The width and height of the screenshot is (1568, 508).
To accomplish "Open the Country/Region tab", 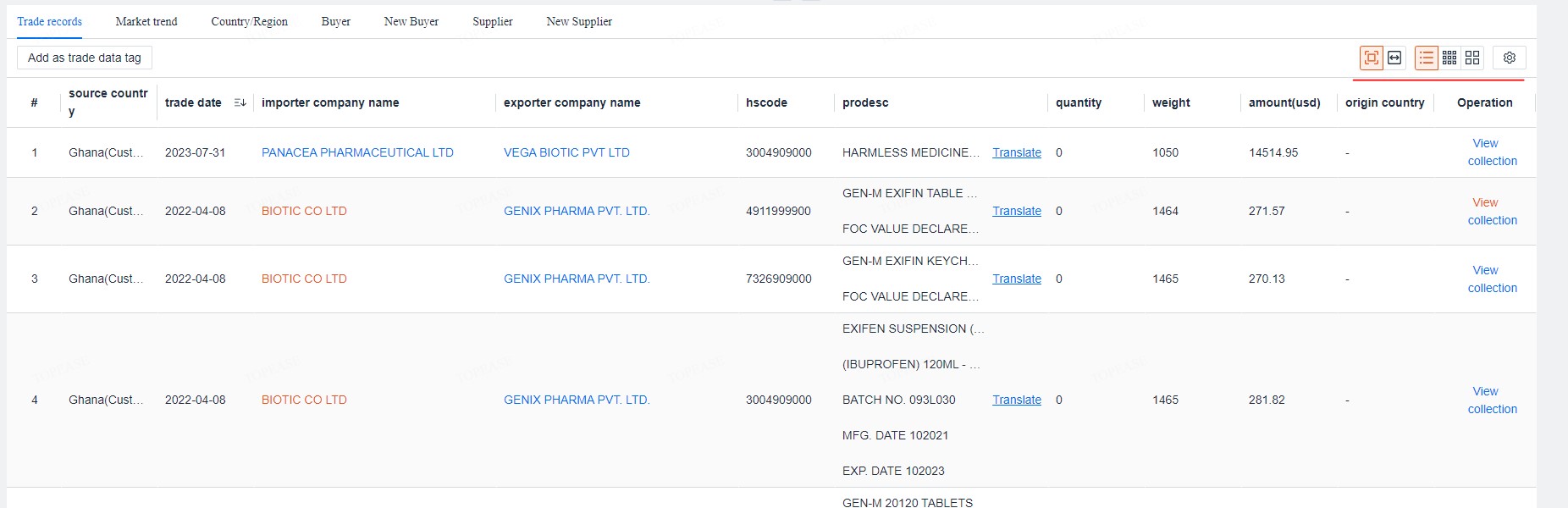I will (250, 21).
